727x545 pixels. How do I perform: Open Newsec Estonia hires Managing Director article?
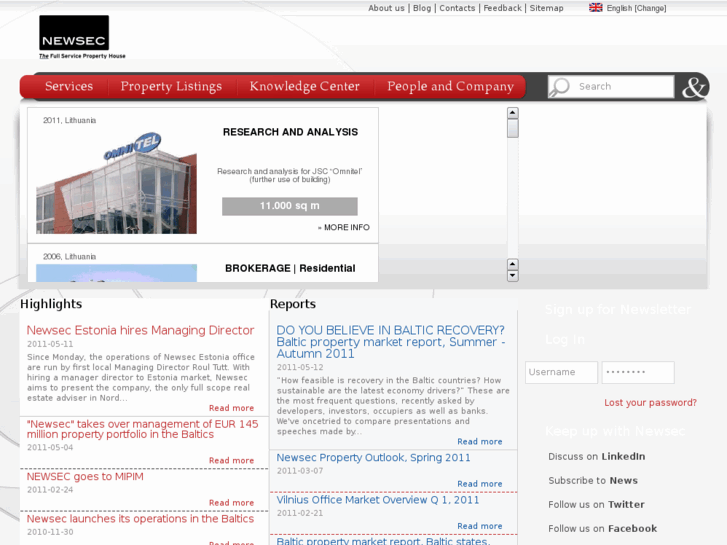[x=140, y=330]
